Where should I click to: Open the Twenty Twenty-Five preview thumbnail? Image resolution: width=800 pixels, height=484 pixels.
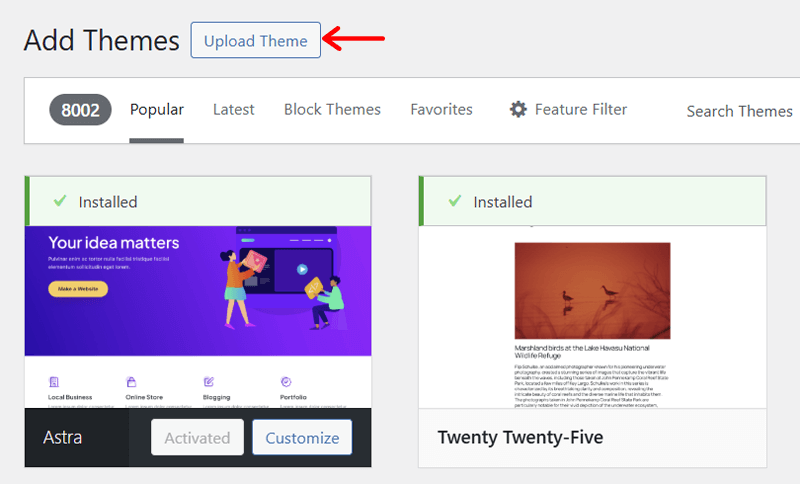592,317
